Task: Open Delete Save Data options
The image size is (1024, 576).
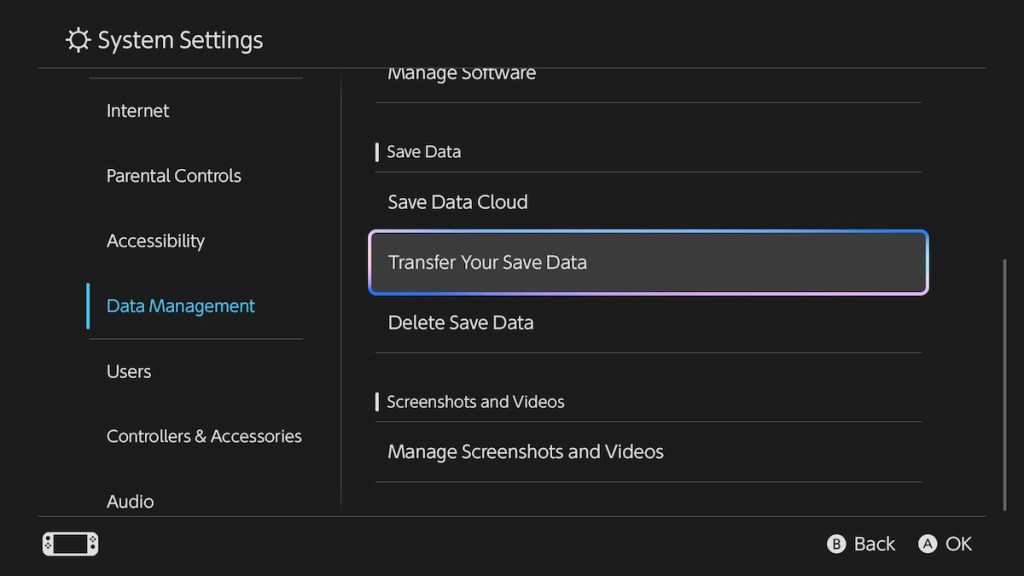Action: pos(460,322)
